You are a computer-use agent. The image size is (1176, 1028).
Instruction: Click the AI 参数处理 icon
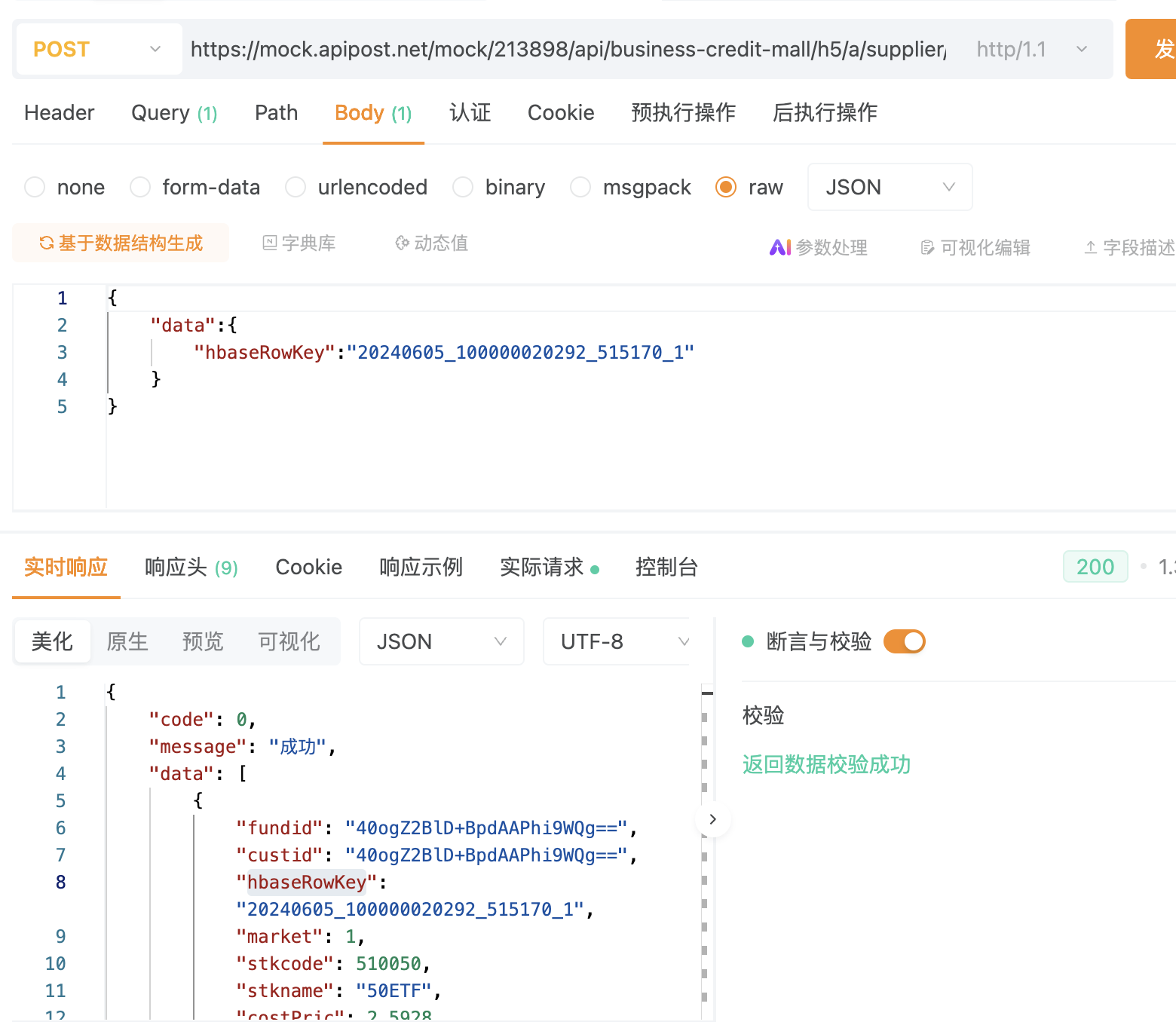780,247
